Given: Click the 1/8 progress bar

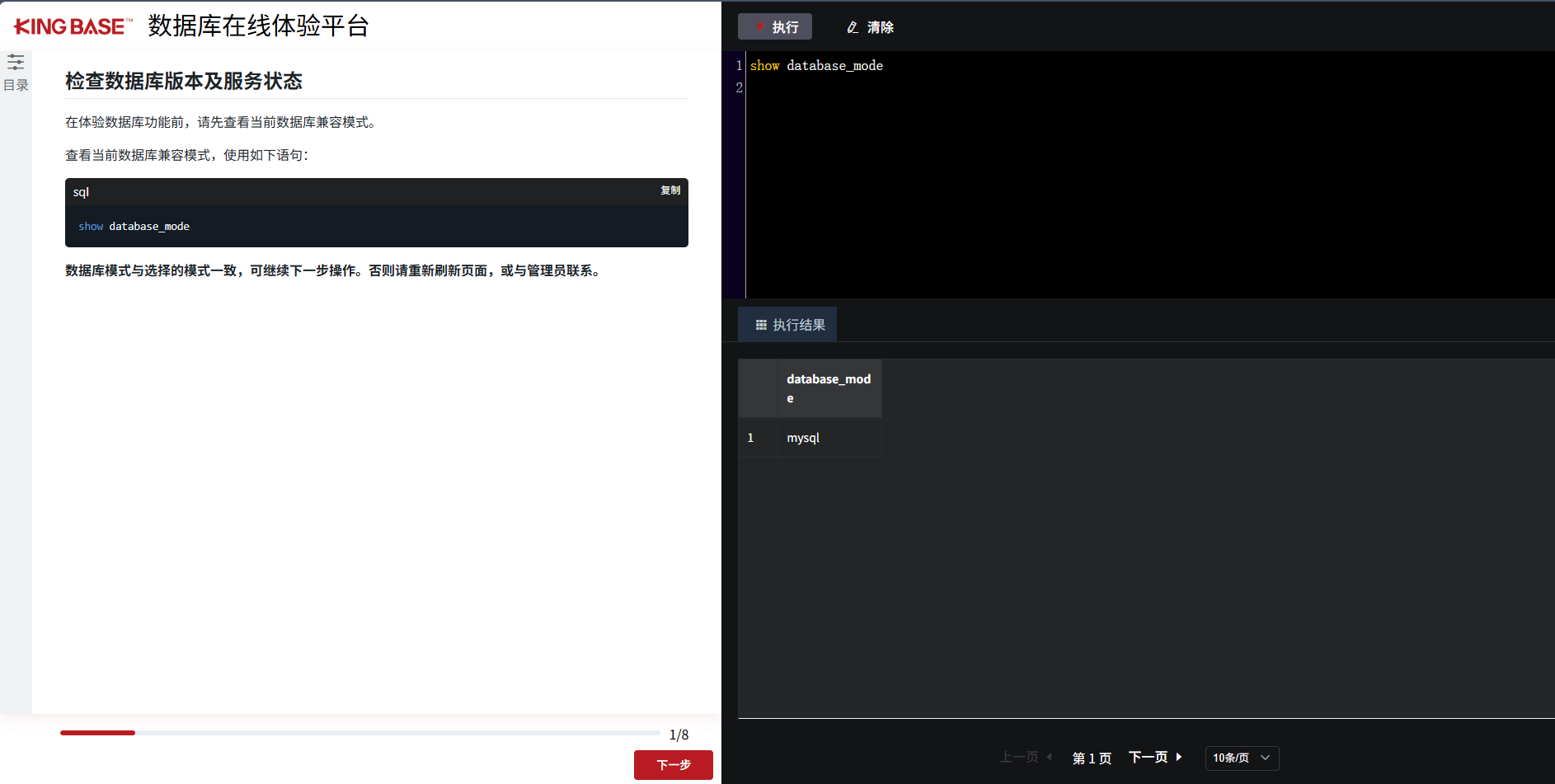Looking at the screenshot, I should coord(359,732).
